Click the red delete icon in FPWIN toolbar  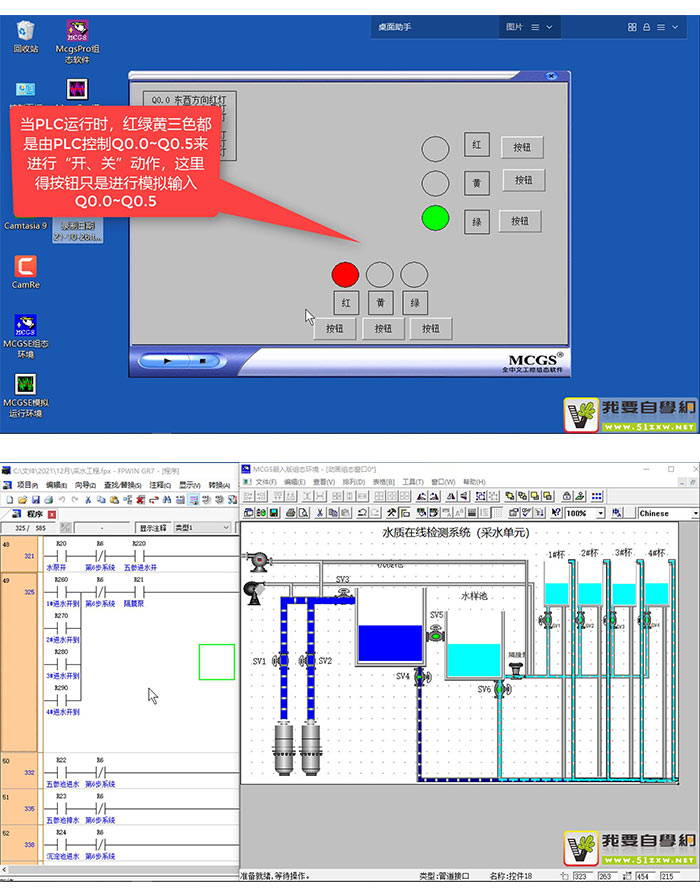point(140,499)
